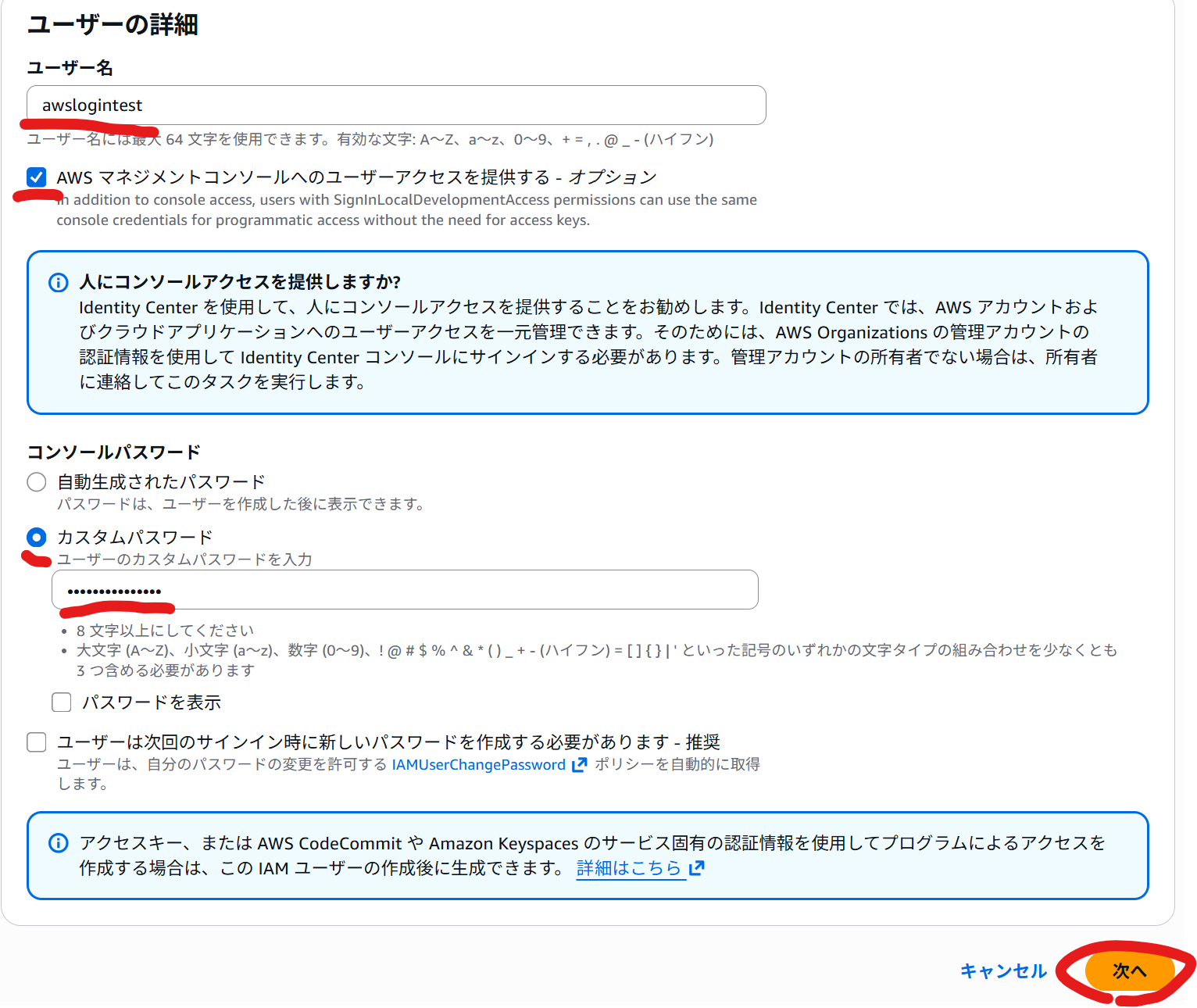Uncheck the AWS management console access checkbox
This screenshot has width=1197, height=1008.
(x=37, y=177)
